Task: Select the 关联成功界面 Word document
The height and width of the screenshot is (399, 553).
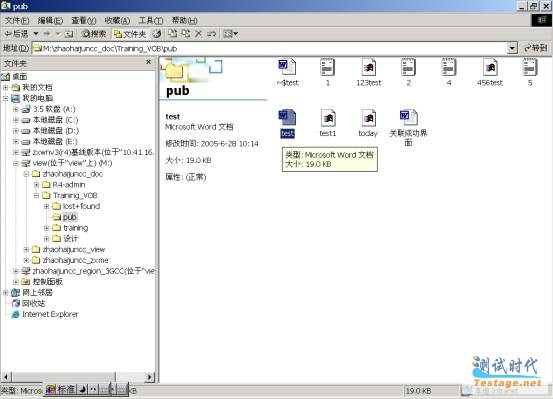Action: click(408, 127)
